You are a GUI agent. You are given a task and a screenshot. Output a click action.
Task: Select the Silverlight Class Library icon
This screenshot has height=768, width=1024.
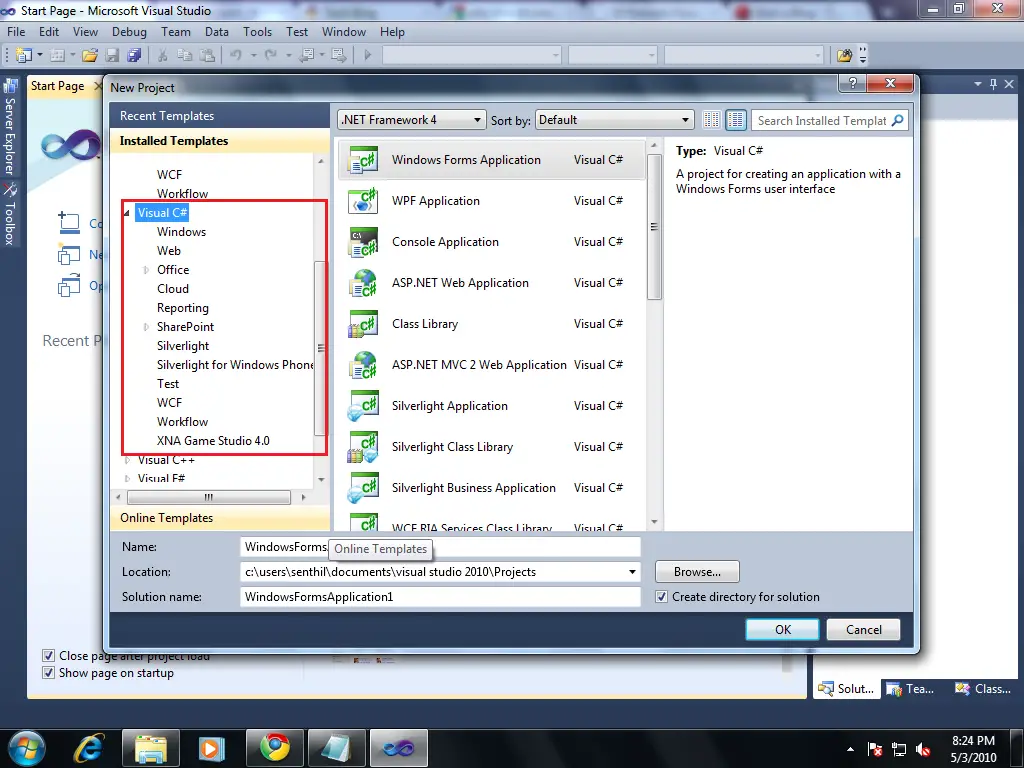[x=362, y=447]
